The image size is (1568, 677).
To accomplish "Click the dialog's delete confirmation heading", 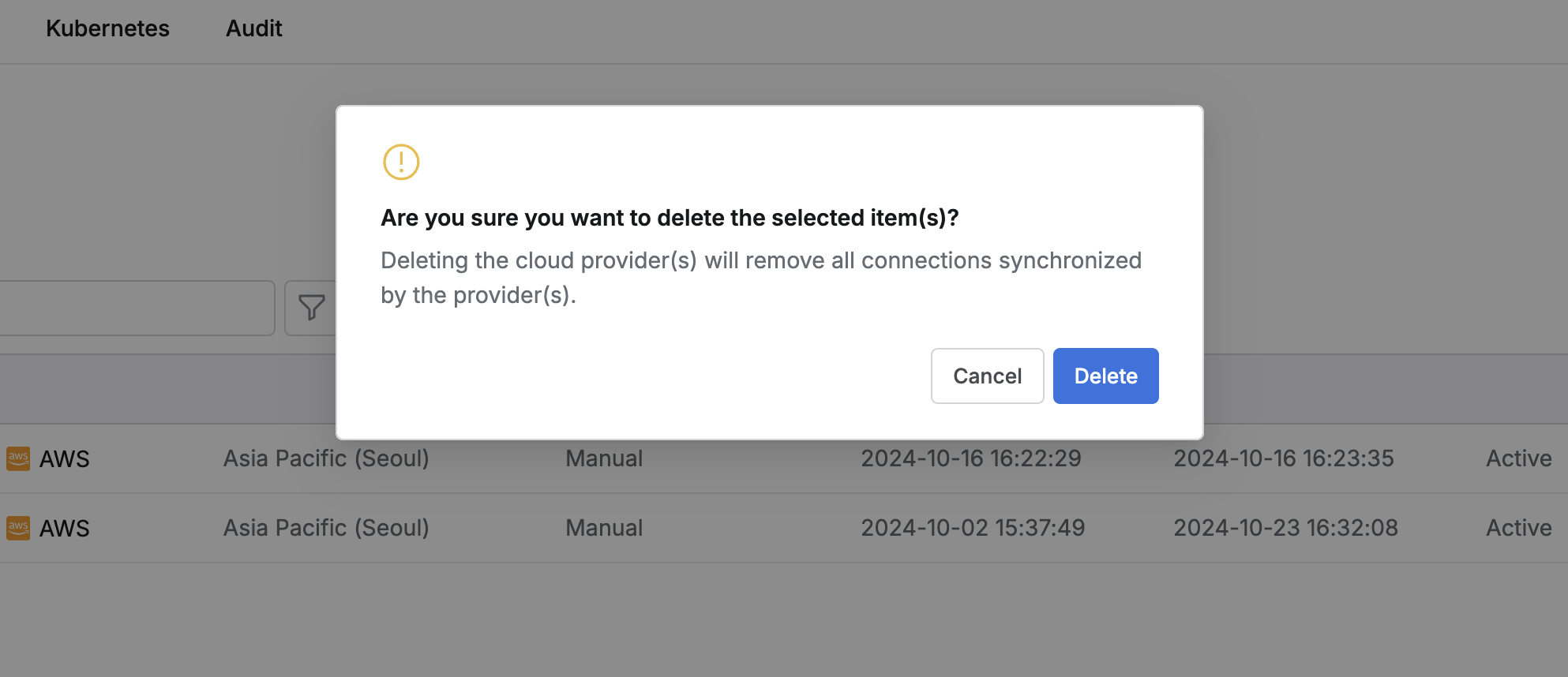I will point(670,218).
